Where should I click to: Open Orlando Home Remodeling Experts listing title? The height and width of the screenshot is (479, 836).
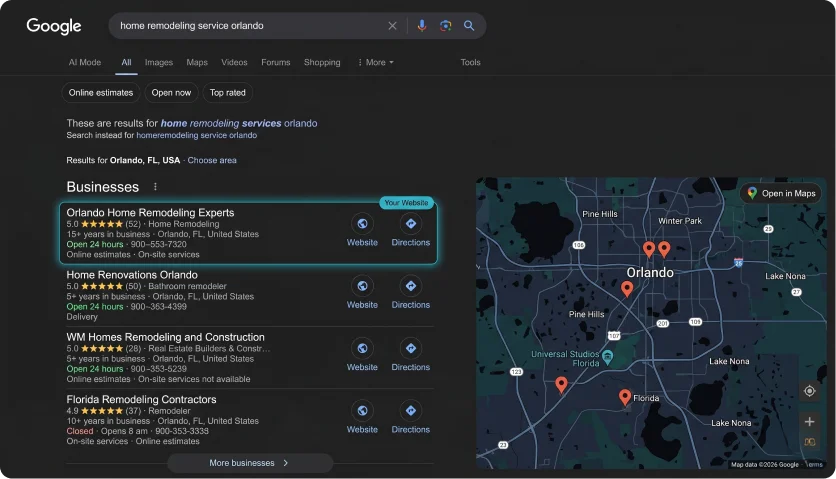(150, 212)
